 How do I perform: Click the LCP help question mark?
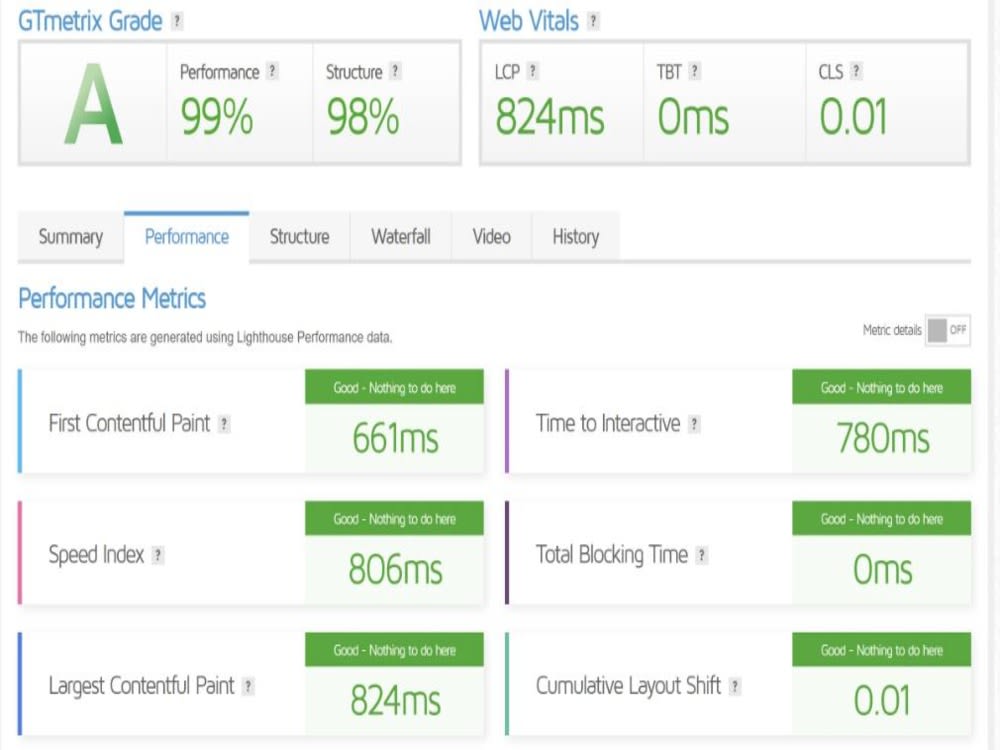click(533, 71)
